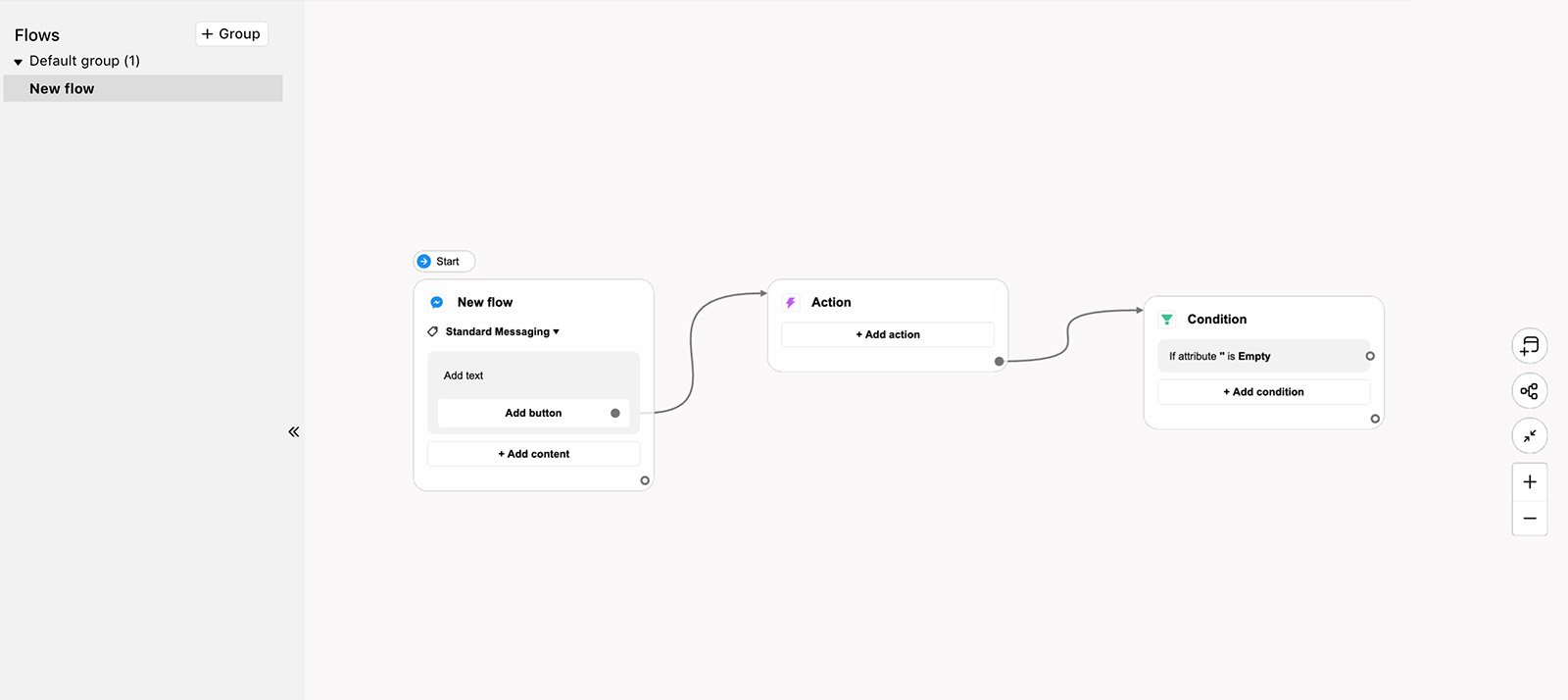Click the add comment note icon
The height and width of the screenshot is (700, 1568).
coord(1529,346)
